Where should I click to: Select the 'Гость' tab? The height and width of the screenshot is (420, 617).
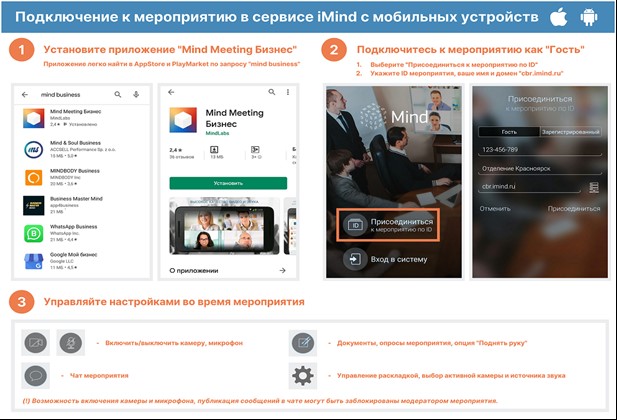[508, 131]
